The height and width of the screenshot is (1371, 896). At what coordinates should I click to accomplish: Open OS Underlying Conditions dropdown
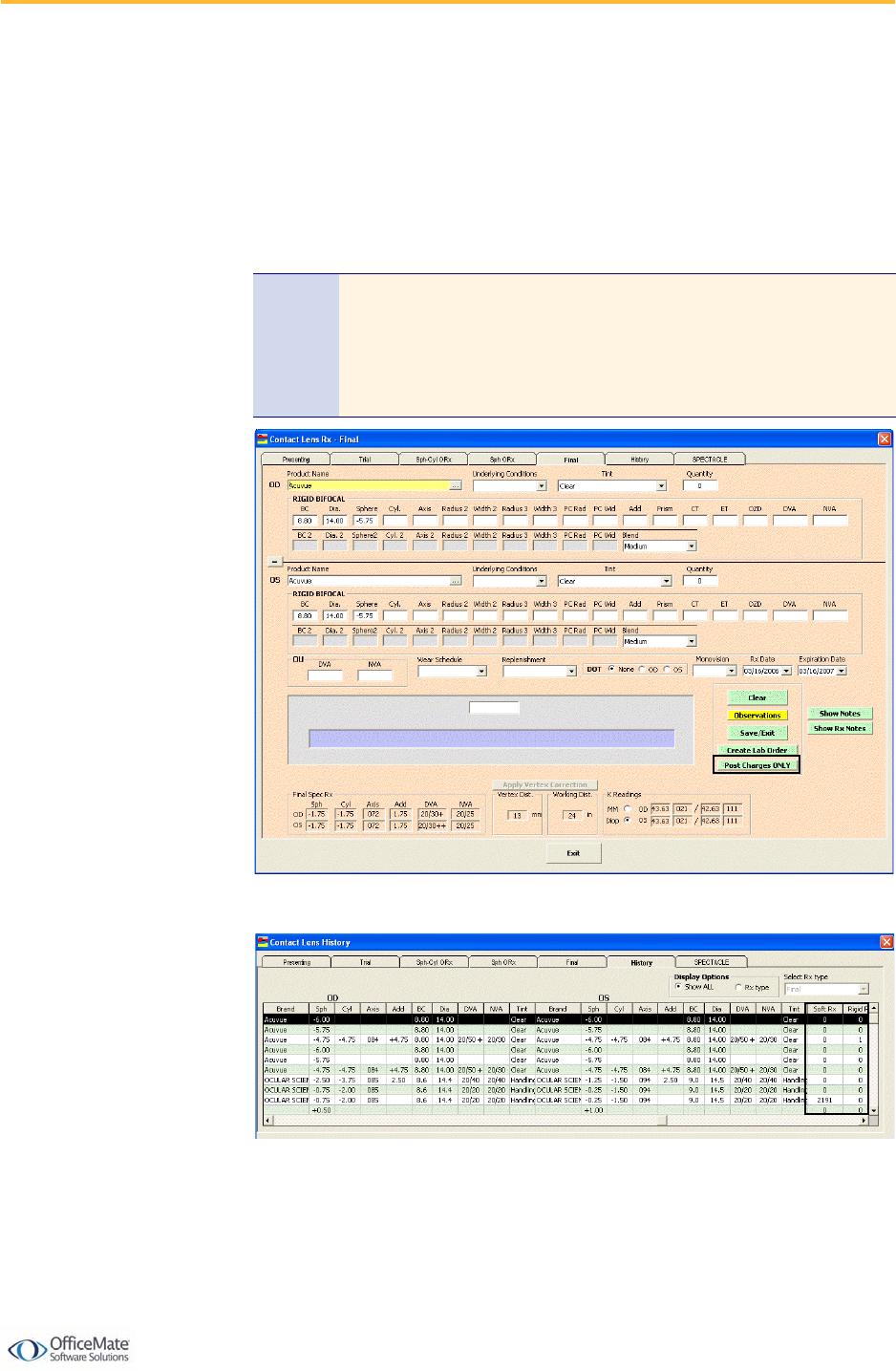541,581
